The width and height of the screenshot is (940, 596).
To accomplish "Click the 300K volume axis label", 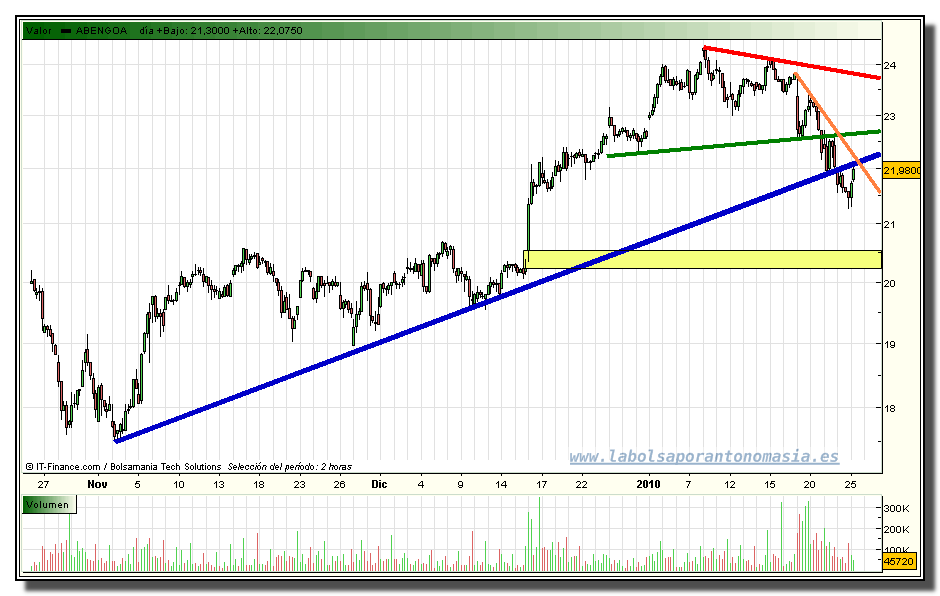I will tap(897, 508).
